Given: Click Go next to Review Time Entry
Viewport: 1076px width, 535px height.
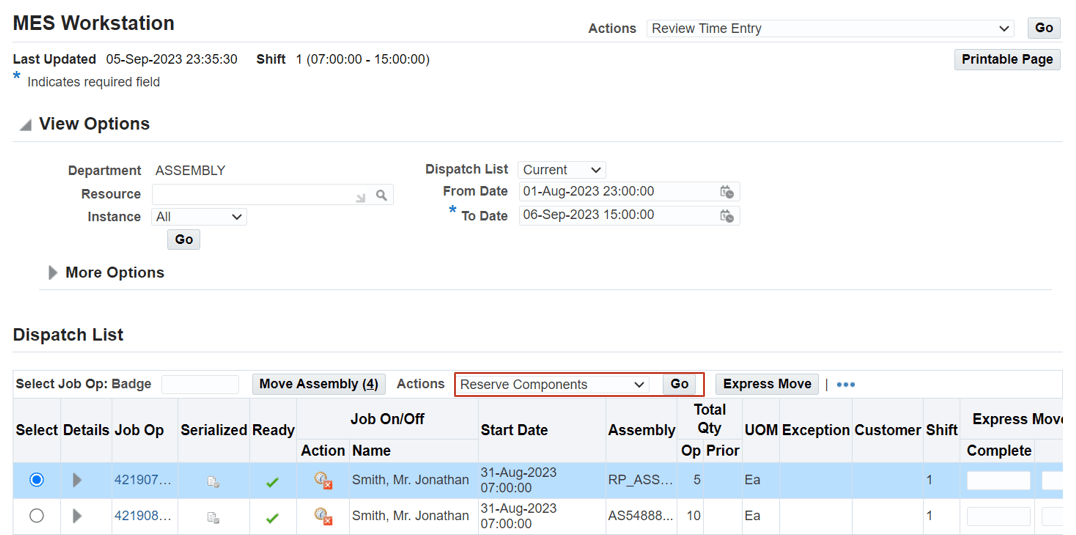Looking at the screenshot, I should click(1044, 28).
